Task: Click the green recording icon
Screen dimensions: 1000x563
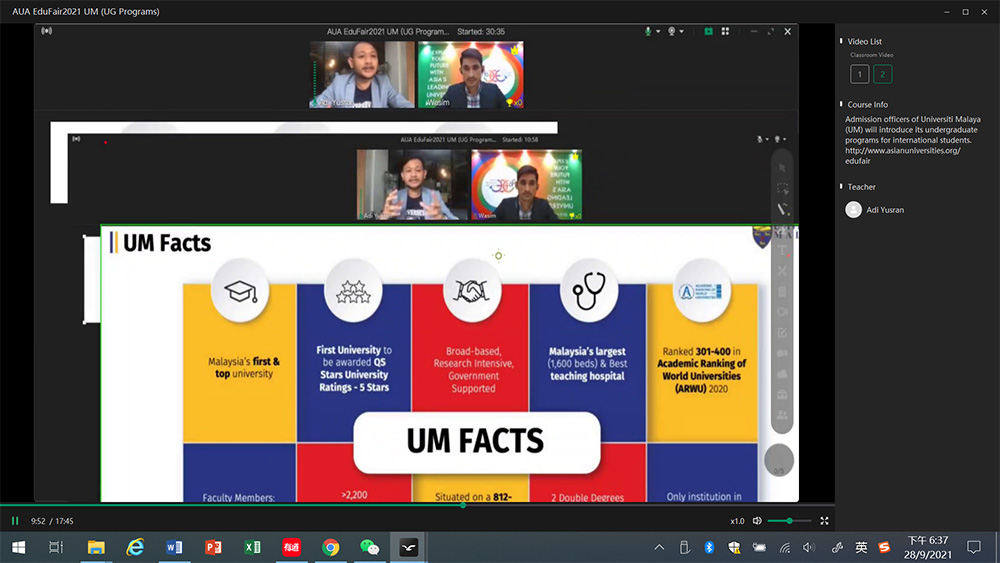Action: tap(709, 31)
